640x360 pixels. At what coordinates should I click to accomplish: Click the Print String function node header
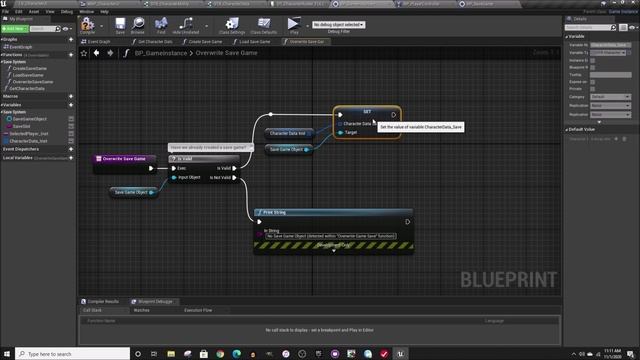(333, 212)
